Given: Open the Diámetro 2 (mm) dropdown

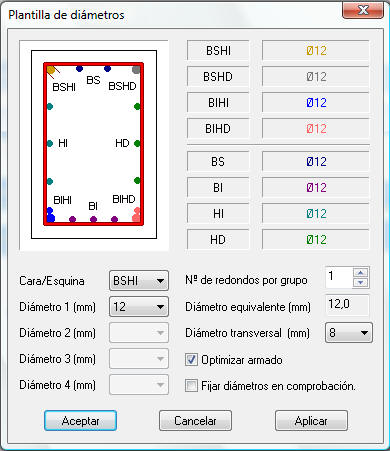Looking at the screenshot, I should point(139,333).
